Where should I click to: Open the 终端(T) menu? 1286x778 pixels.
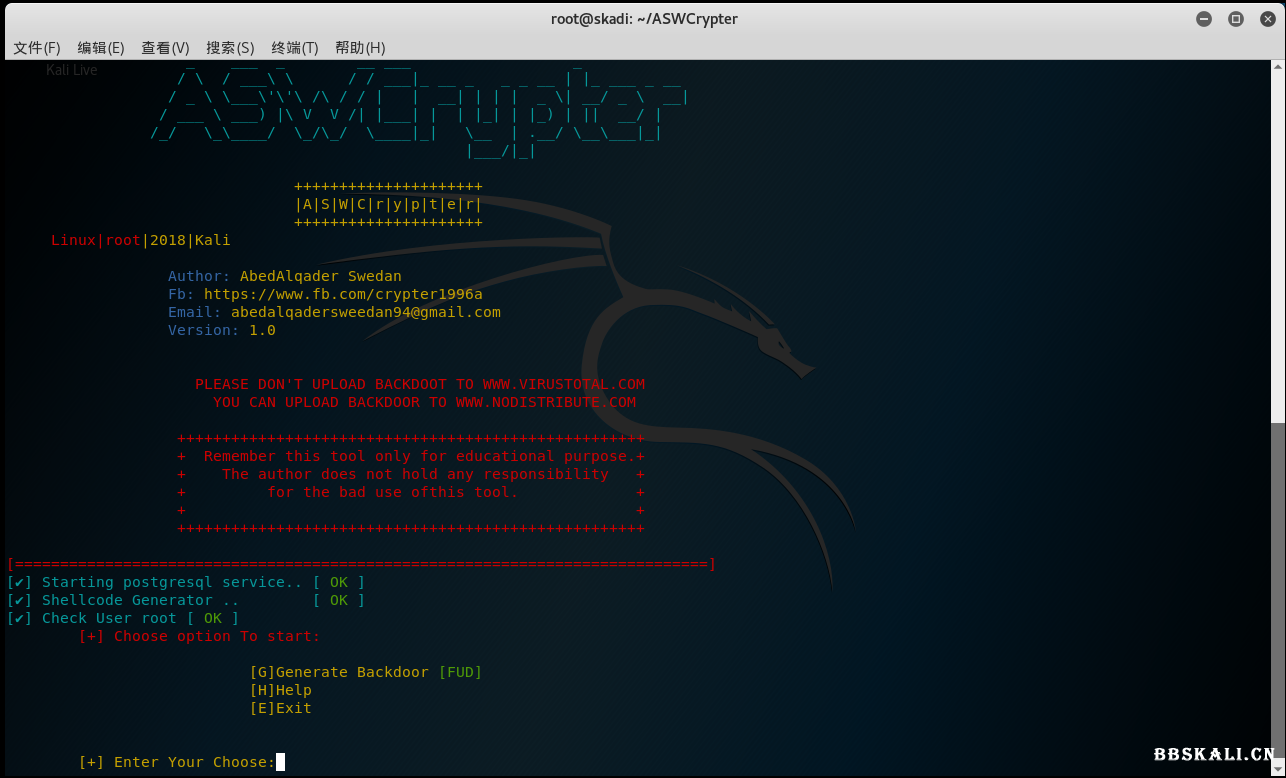pyautogui.click(x=295, y=48)
